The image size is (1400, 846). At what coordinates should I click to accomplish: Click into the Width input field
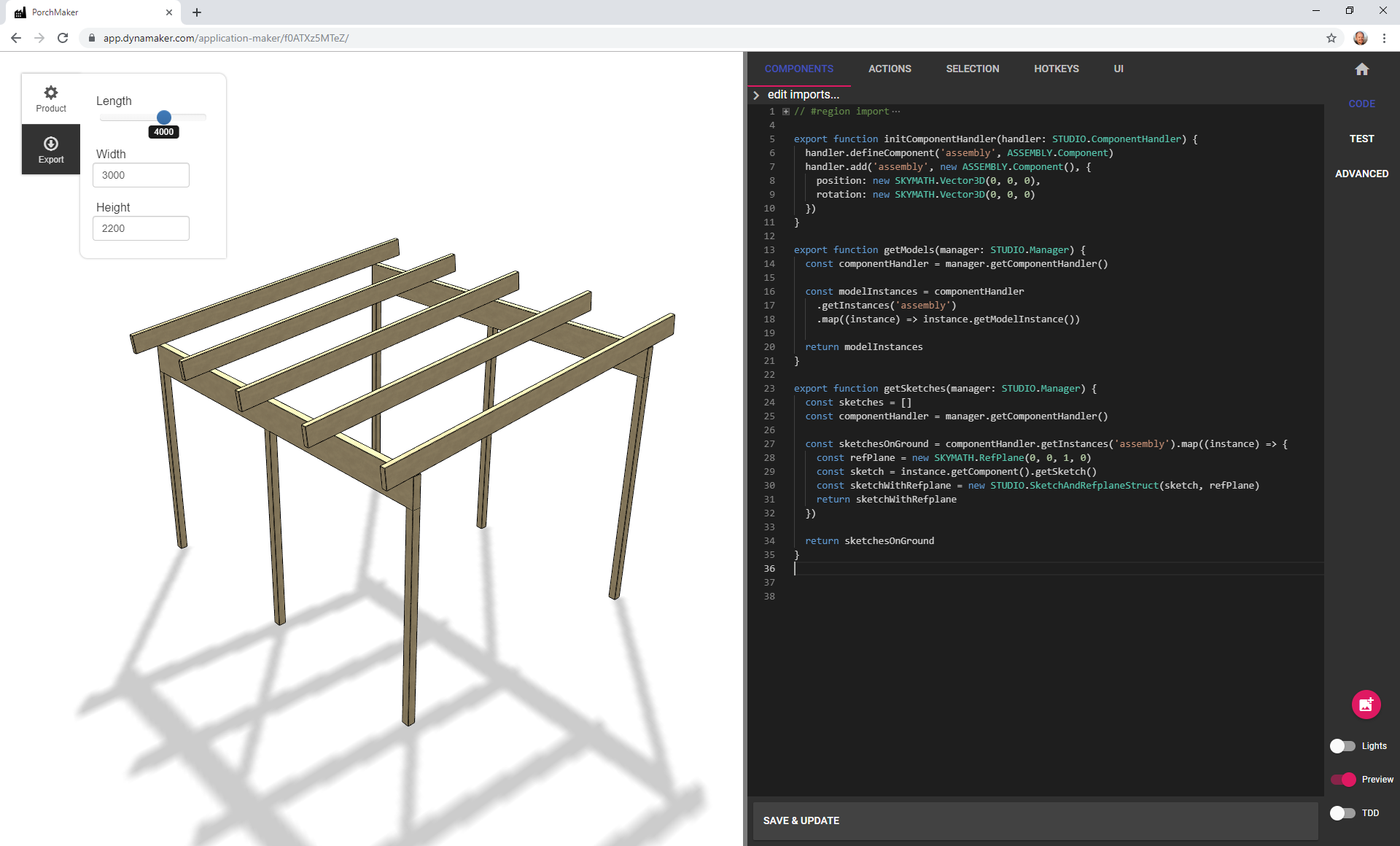click(x=141, y=175)
